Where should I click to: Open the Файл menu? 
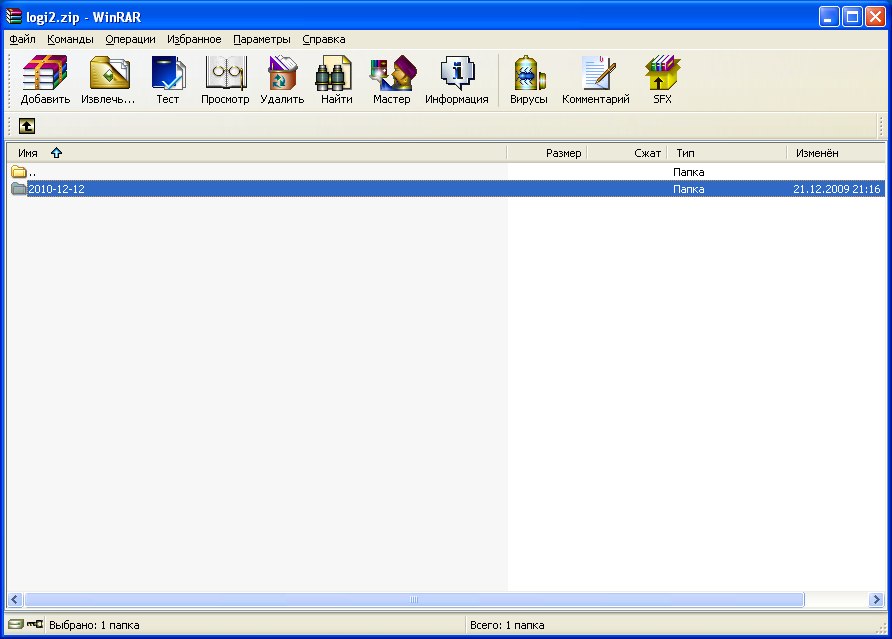tap(22, 39)
